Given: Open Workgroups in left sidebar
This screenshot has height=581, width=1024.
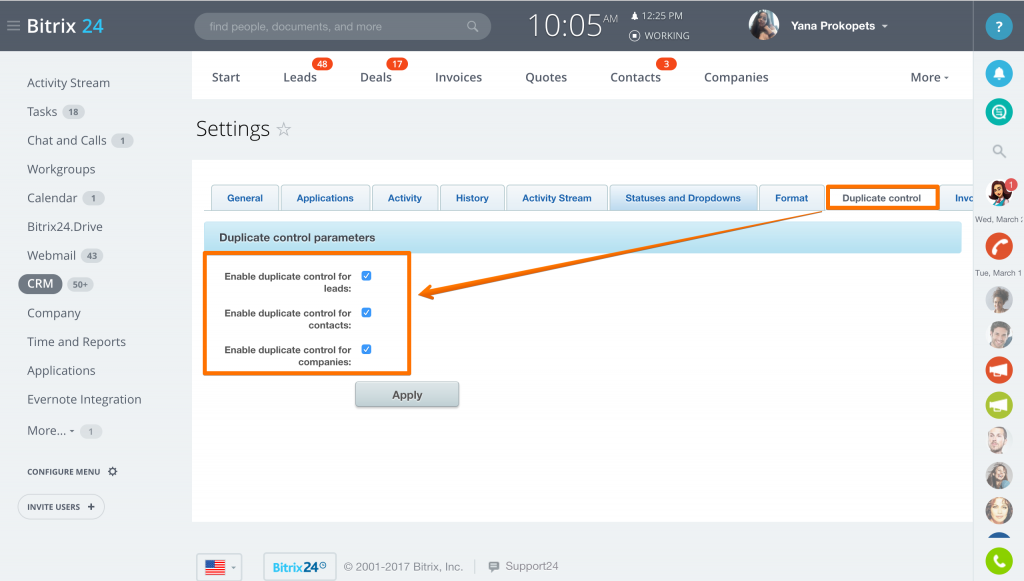Looking at the screenshot, I should point(61,169).
